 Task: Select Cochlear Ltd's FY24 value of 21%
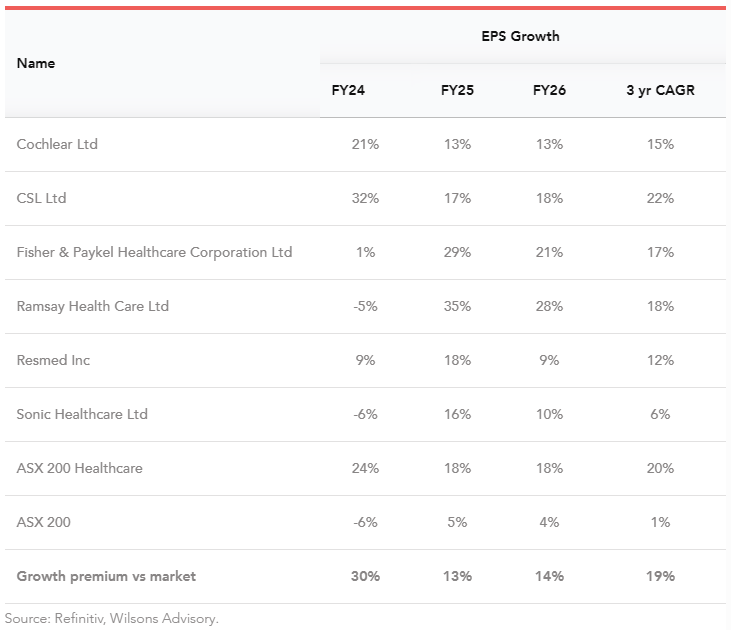(x=365, y=144)
